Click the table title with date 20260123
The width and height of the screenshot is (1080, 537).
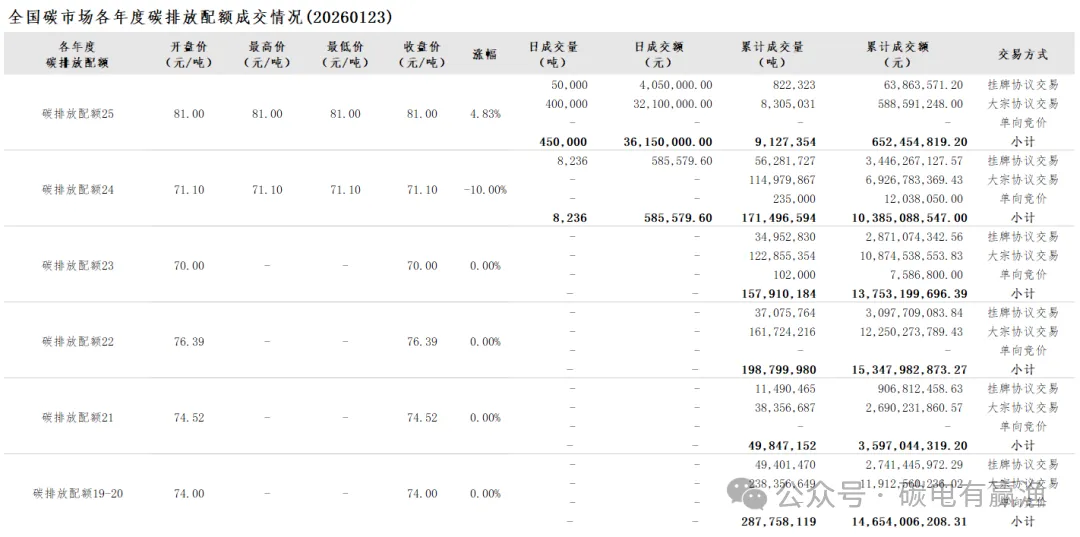coord(199,17)
